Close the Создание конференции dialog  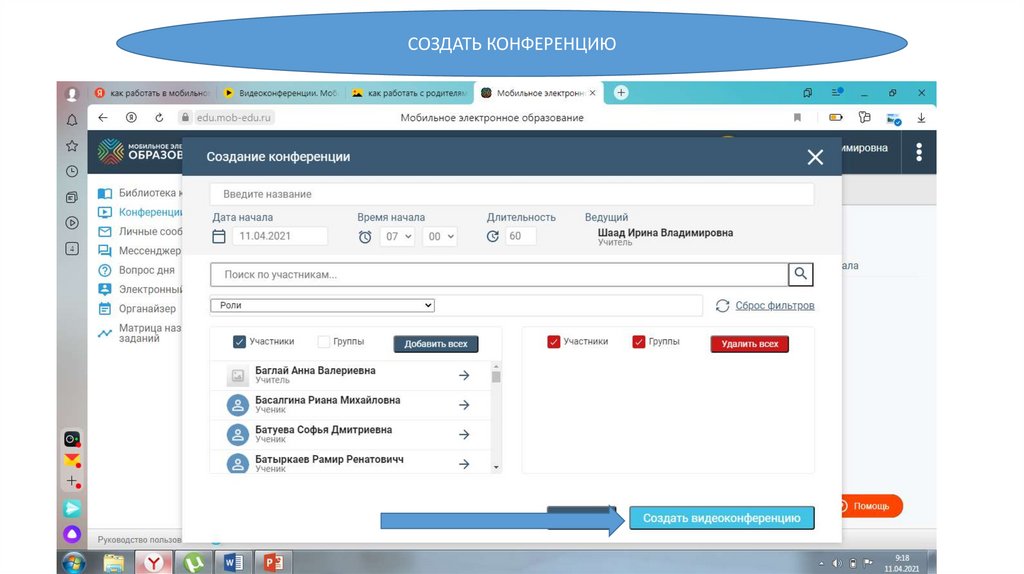coord(815,157)
